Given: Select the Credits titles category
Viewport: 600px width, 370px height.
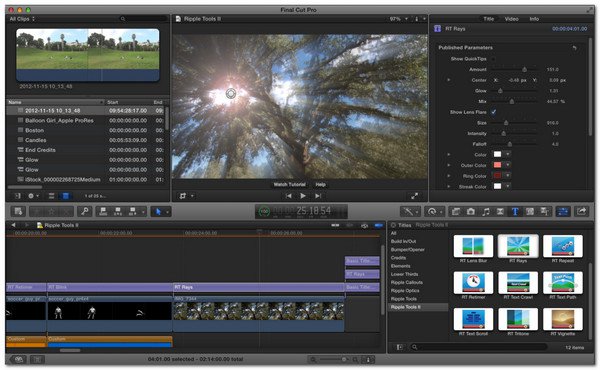Looking at the screenshot, I should 398,258.
